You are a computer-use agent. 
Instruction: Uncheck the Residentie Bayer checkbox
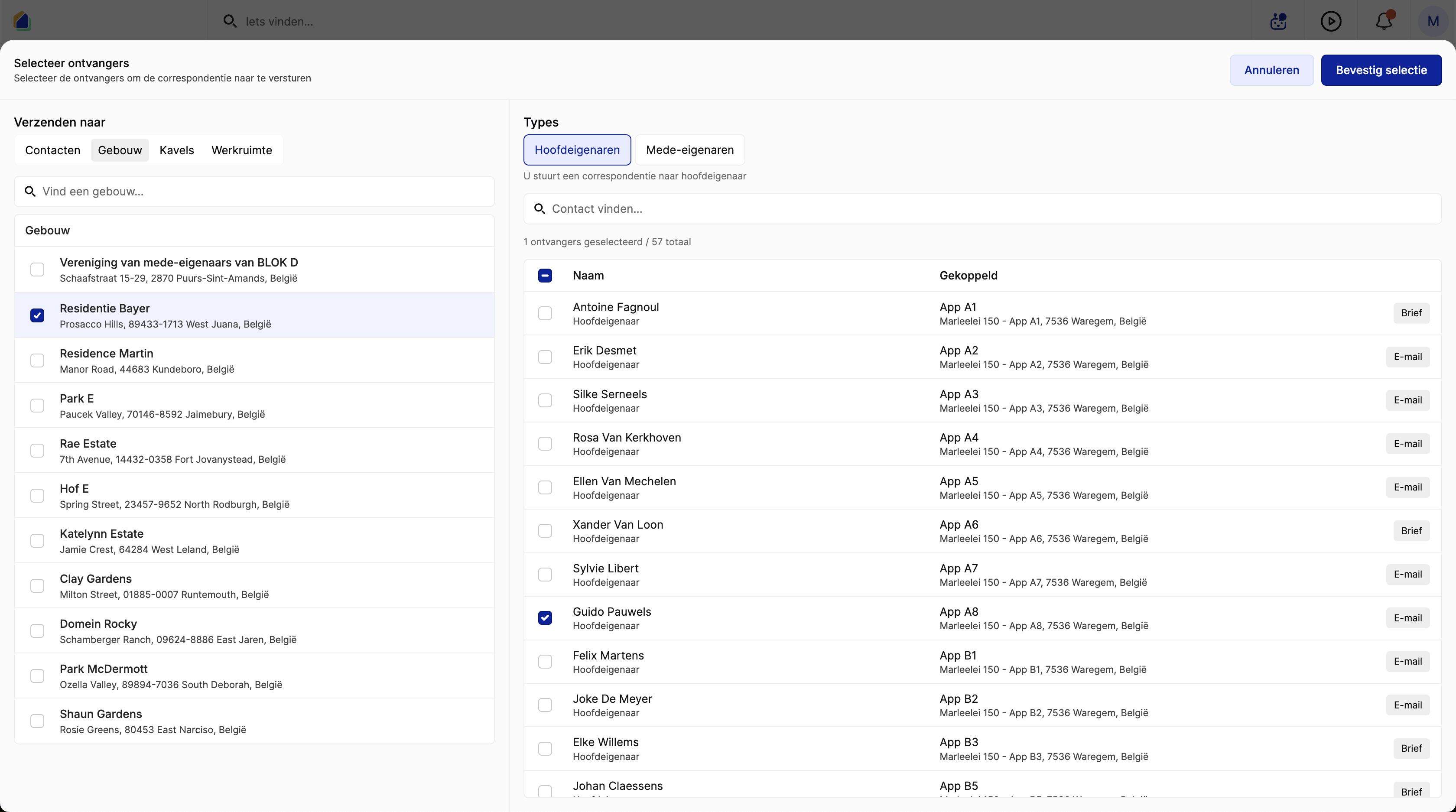click(x=37, y=315)
